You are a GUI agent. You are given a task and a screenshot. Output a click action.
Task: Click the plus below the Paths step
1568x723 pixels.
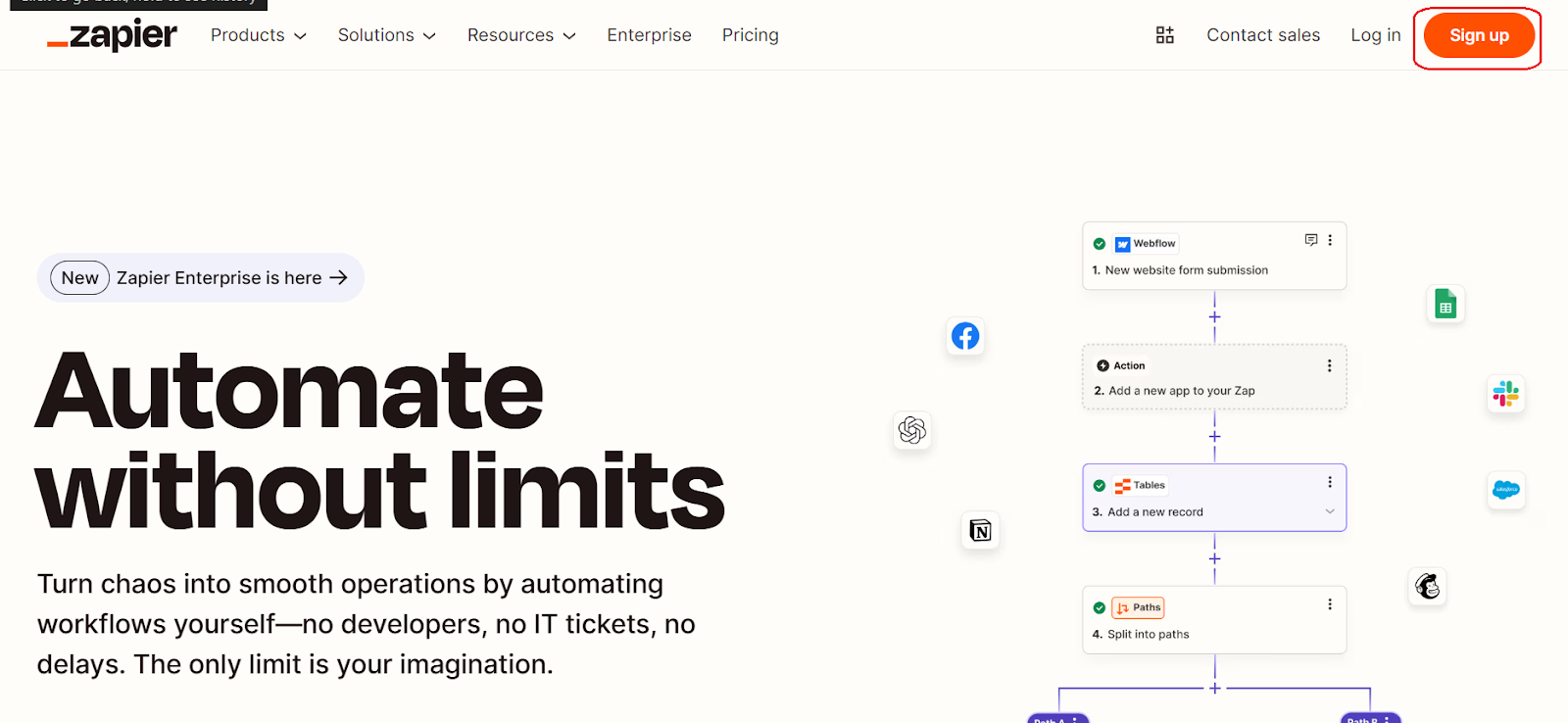click(1215, 688)
